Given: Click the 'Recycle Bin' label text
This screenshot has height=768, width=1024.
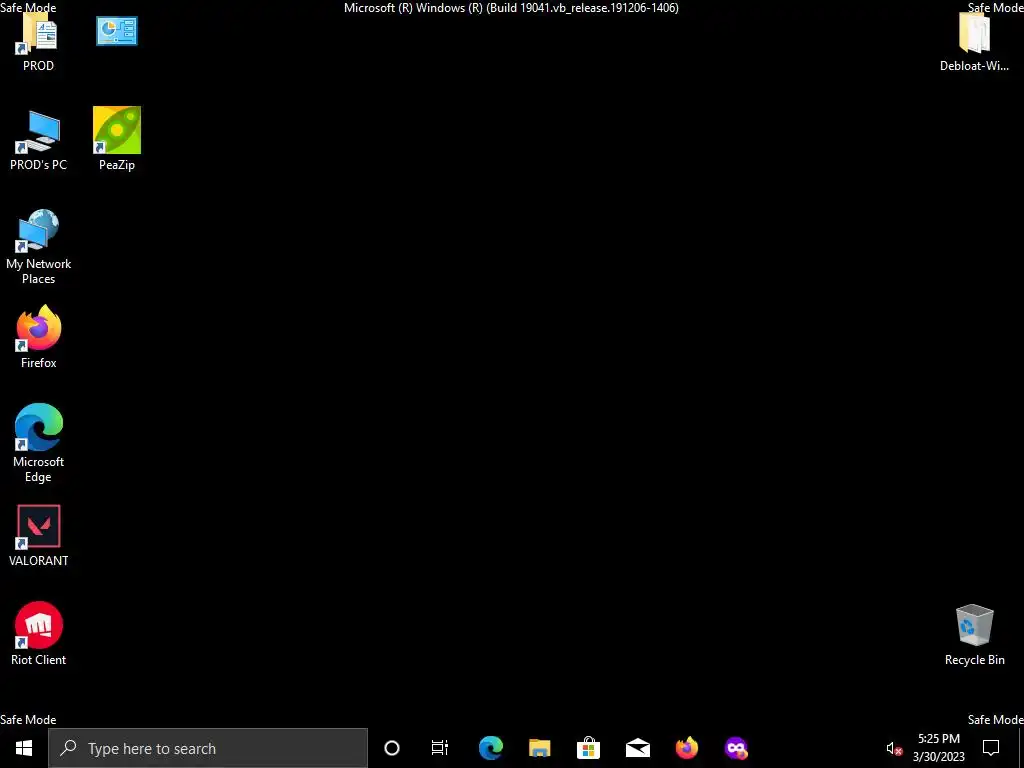Looking at the screenshot, I should point(974,660).
